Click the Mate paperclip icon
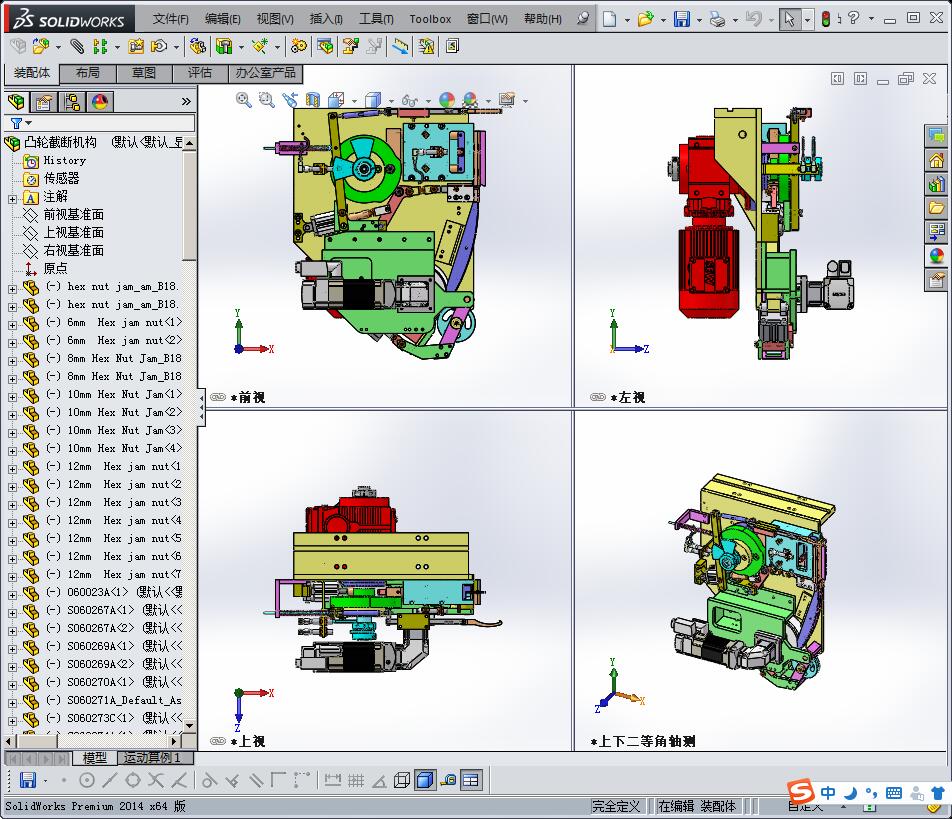952x819 pixels. point(76,46)
